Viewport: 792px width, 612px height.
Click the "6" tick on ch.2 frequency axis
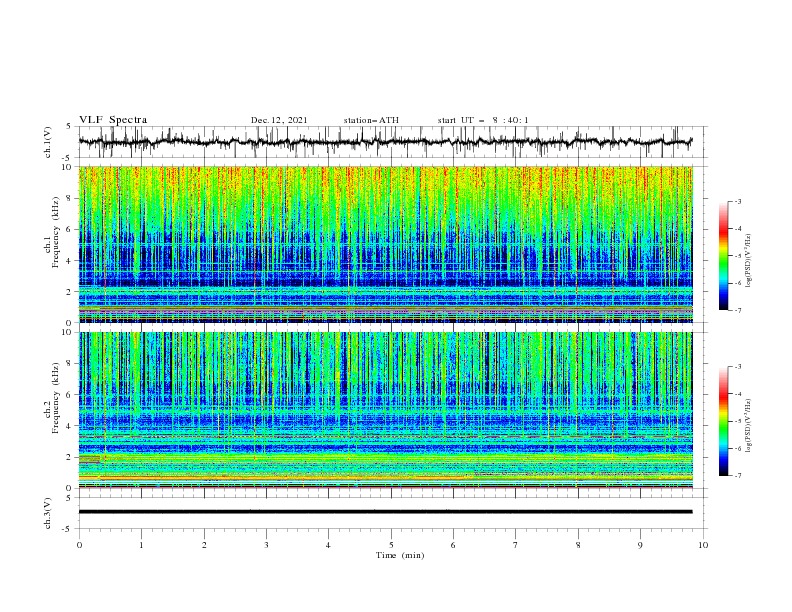click(x=70, y=395)
